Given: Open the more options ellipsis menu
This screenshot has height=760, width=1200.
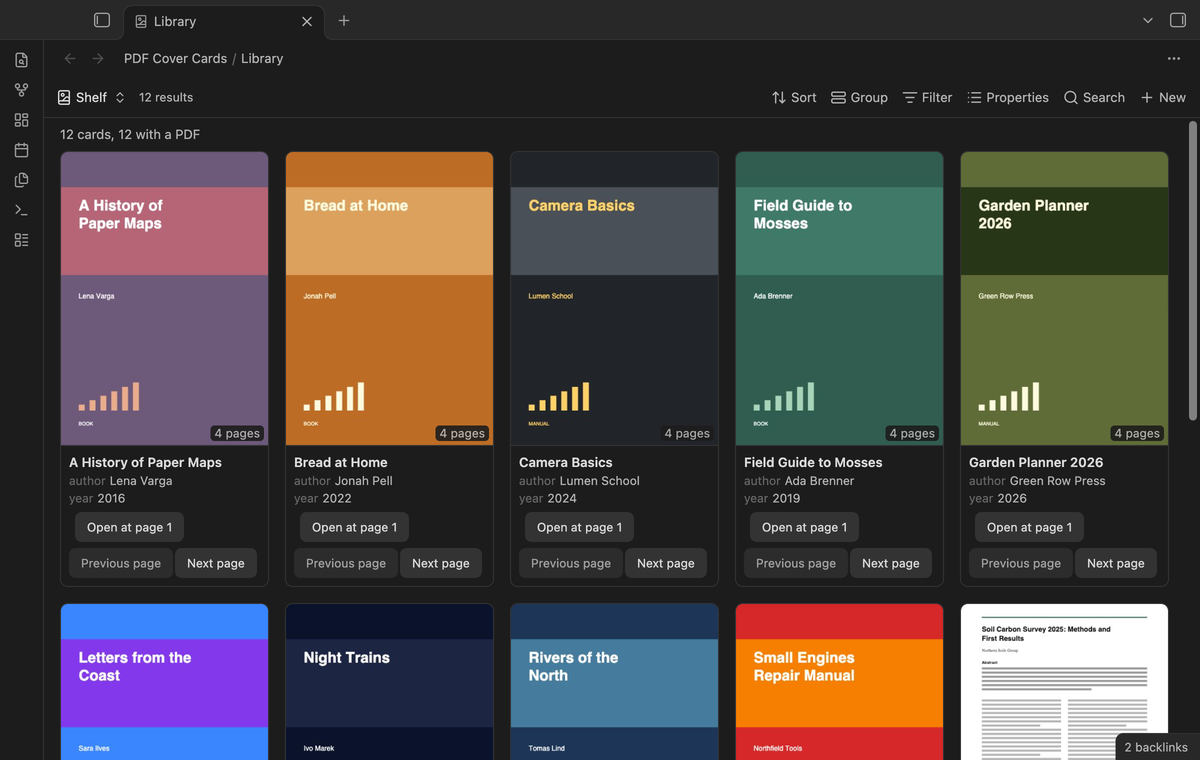Looking at the screenshot, I should (x=1174, y=59).
